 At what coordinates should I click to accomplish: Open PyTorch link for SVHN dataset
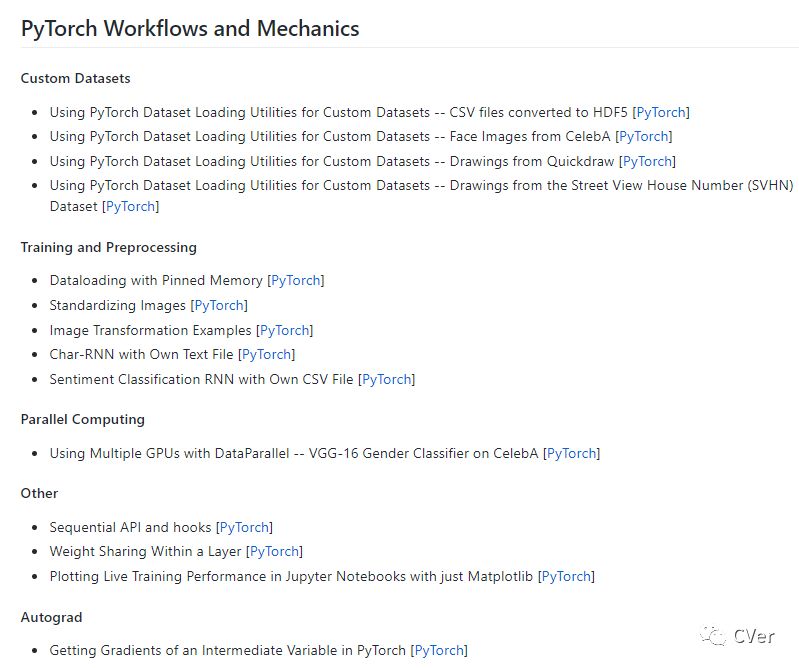[130, 206]
